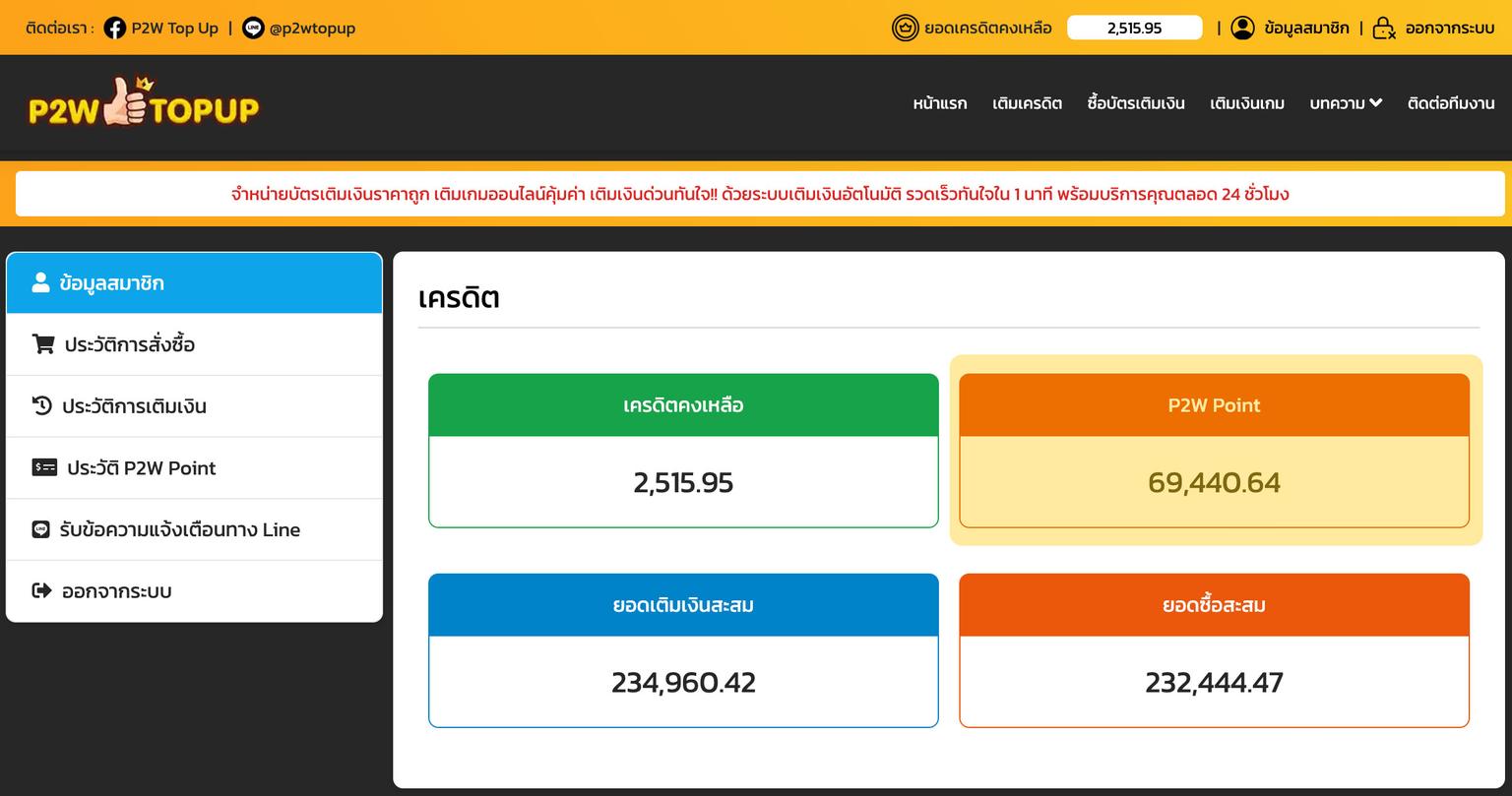Click the 234,960.42 value
Screen dimensions: 1512x796
click(x=683, y=683)
